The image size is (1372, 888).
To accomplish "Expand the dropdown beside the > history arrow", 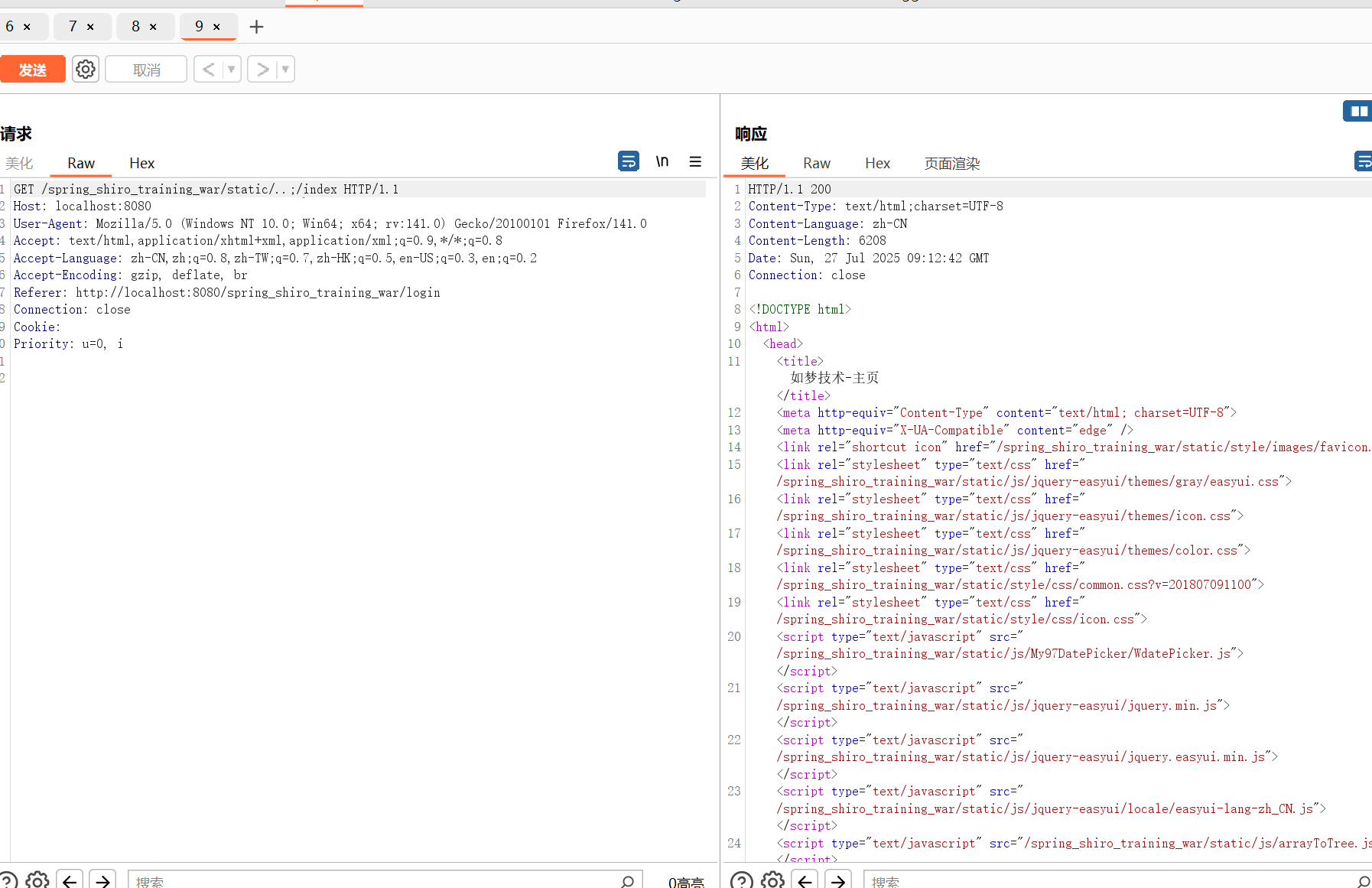I will [286, 70].
